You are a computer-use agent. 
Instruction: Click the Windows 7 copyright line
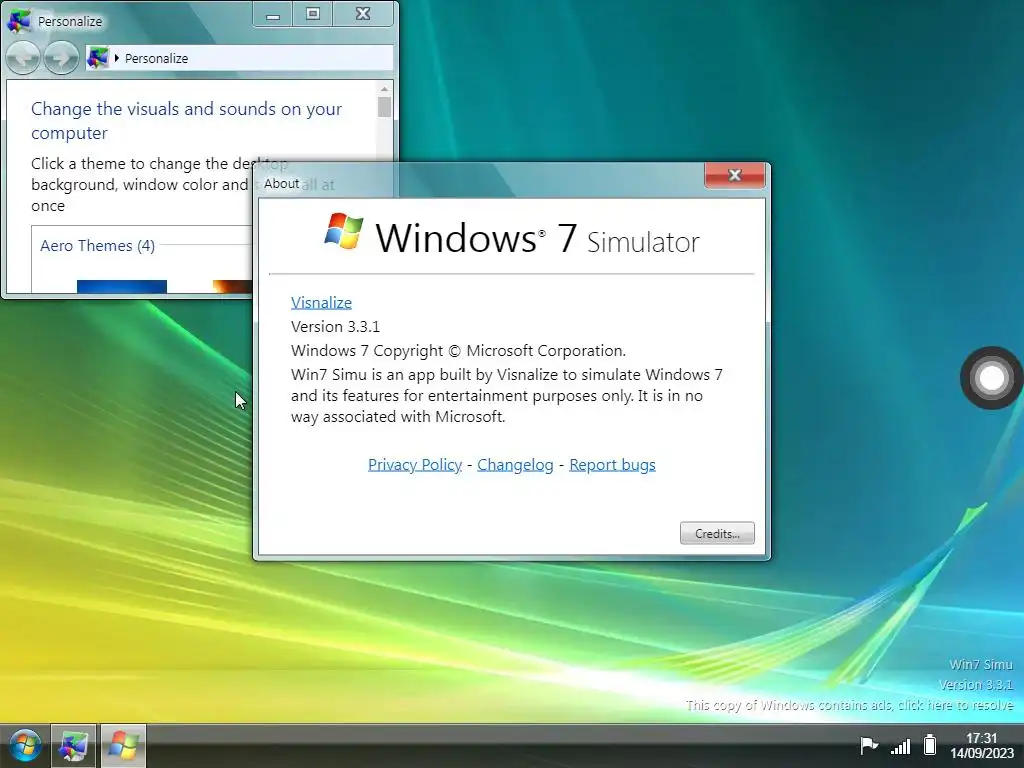[x=458, y=351]
